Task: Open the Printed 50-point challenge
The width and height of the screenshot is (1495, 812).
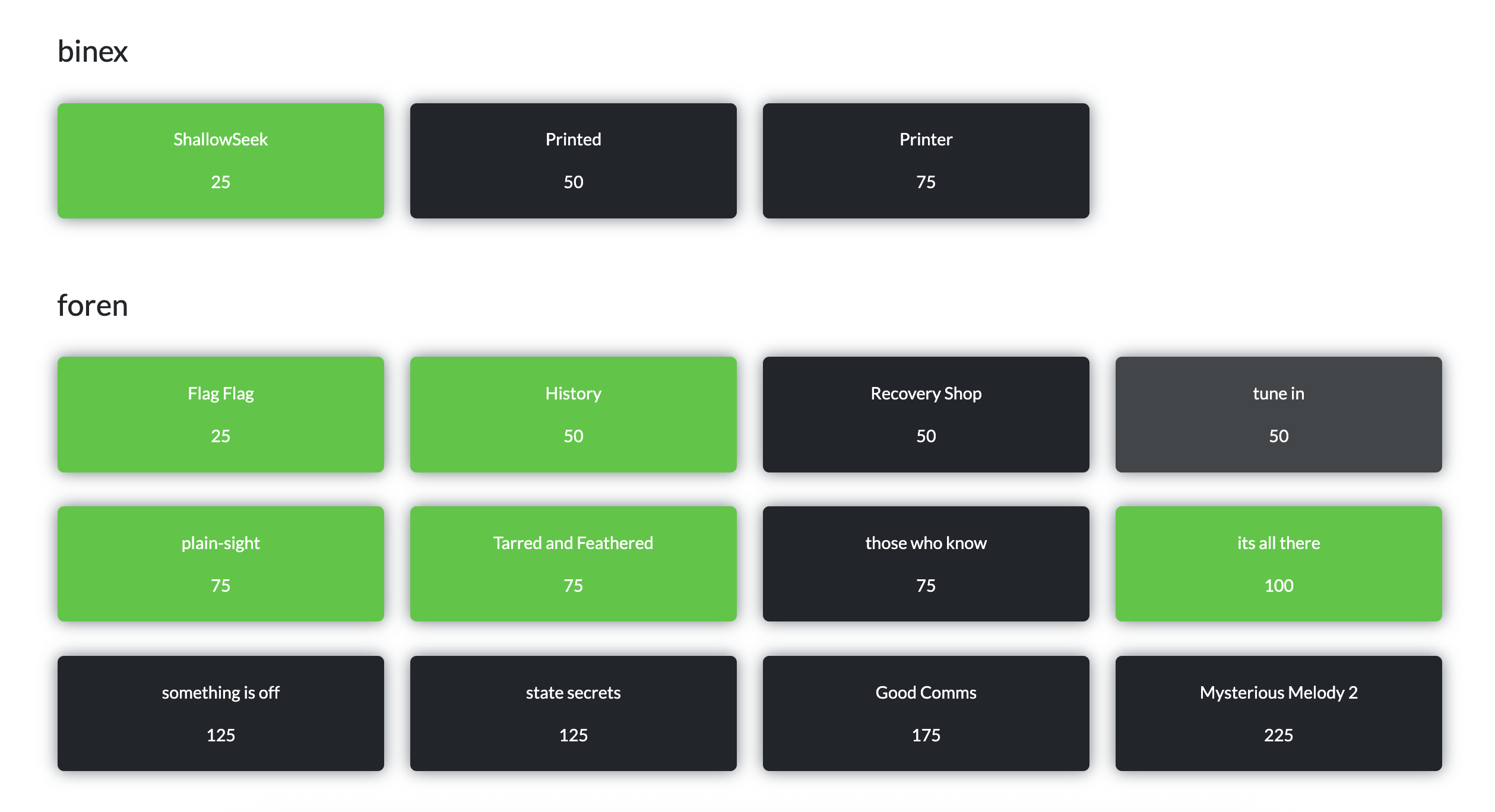Action: (x=573, y=160)
